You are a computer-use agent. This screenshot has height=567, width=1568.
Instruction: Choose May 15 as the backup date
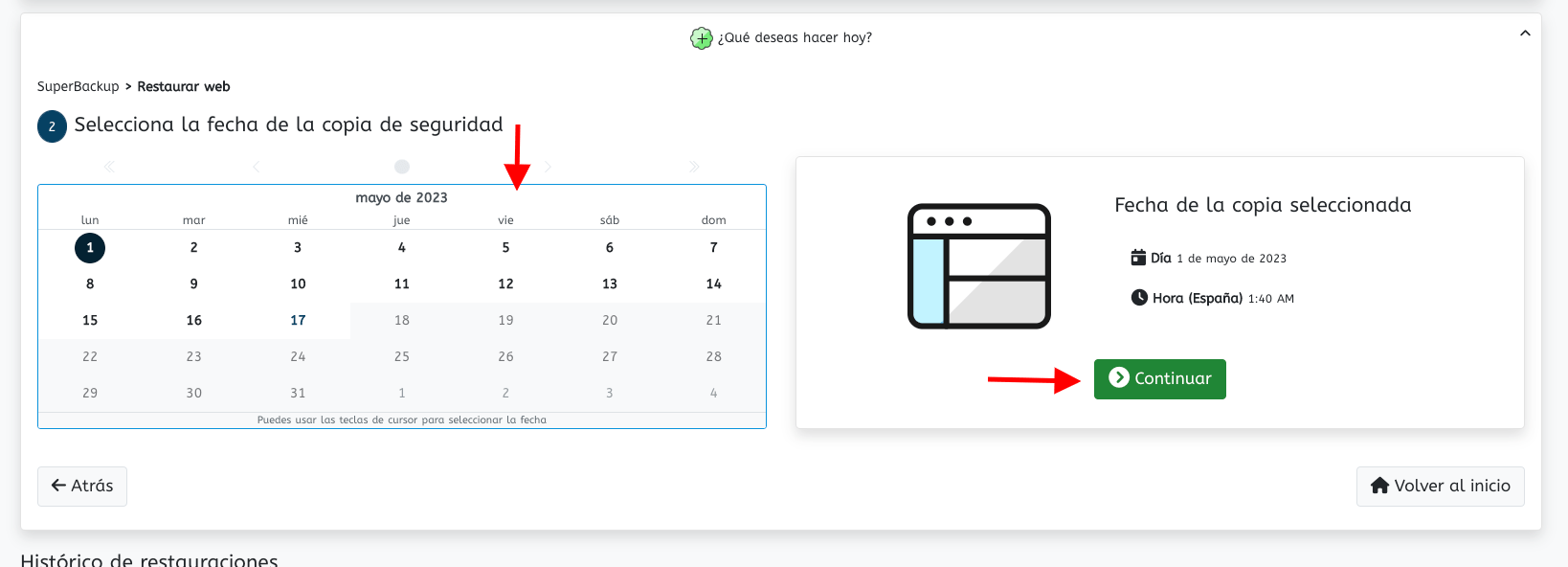click(90, 321)
